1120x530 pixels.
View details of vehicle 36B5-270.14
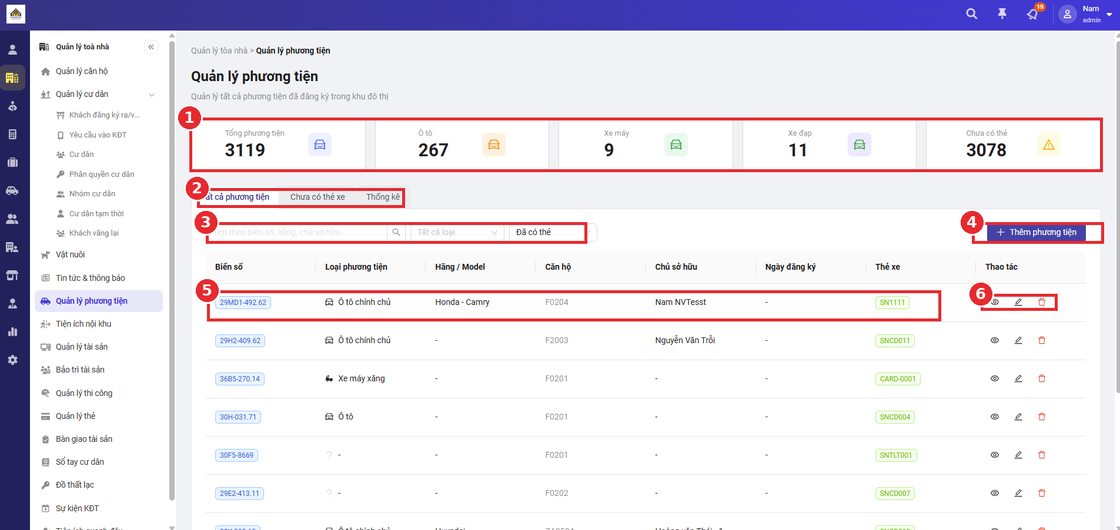tap(994, 379)
